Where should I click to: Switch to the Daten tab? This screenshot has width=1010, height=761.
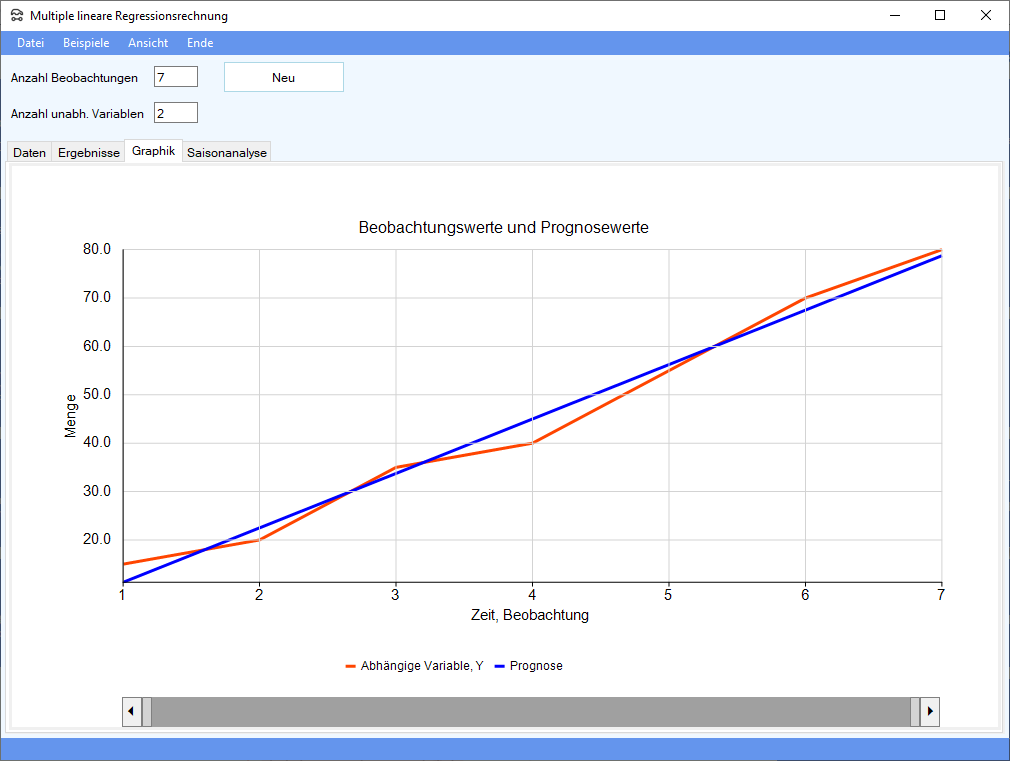point(29,153)
